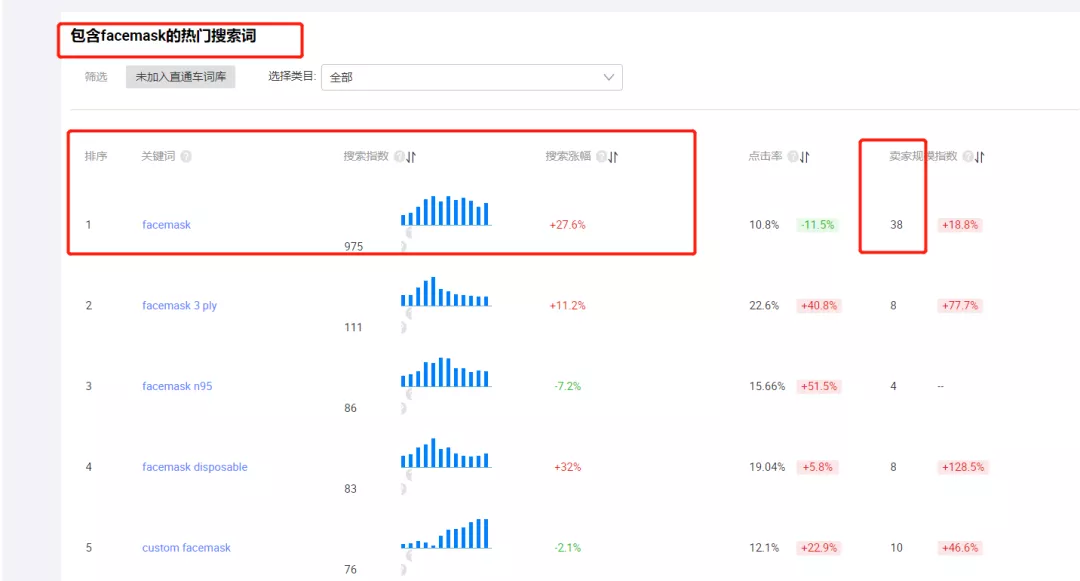This screenshot has height=581, width=1080.
Task: Click help icon next to 点击率 header
Action: (792, 157)
